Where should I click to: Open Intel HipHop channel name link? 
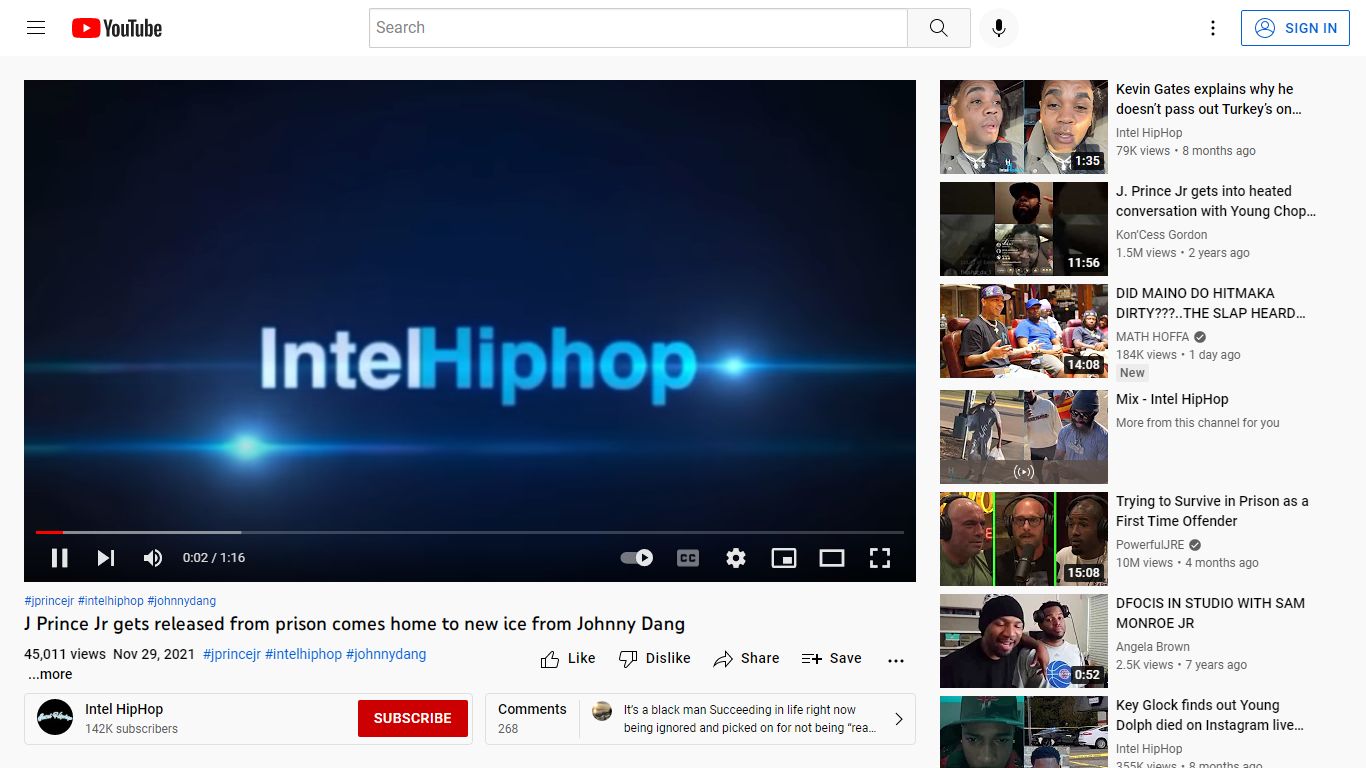coord(124,709)
